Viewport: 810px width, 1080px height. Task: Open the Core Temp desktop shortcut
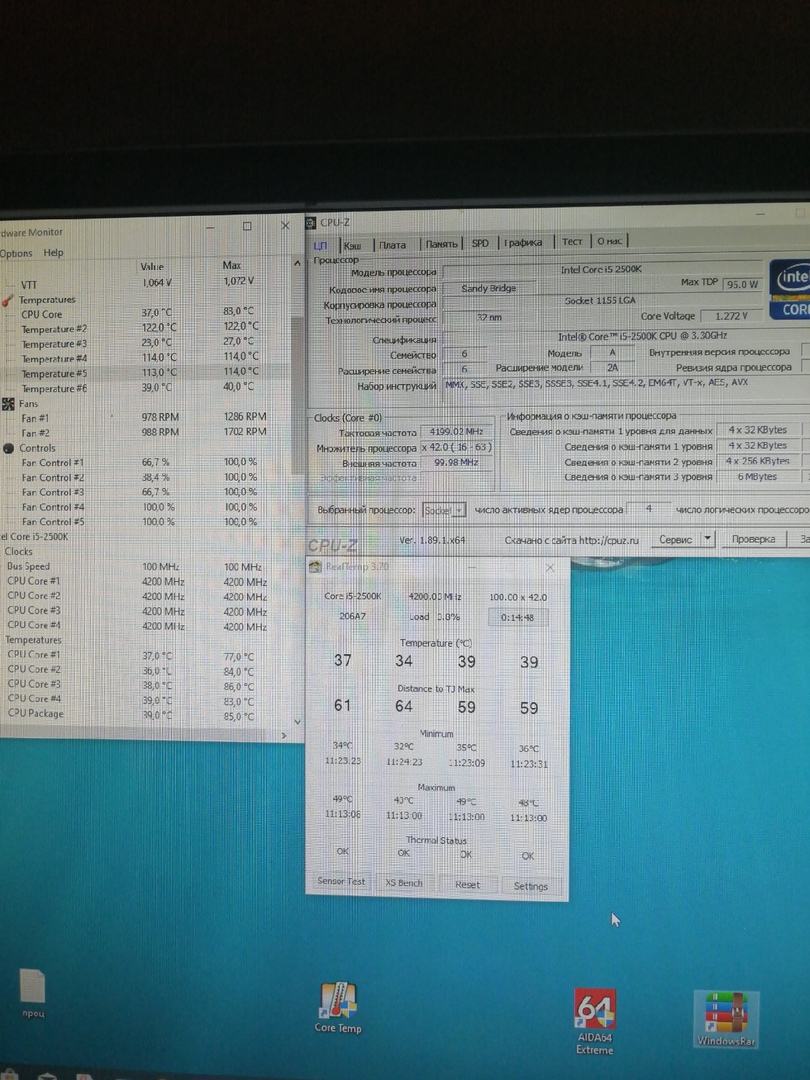pyautogui.click(x=338, y=1008)
